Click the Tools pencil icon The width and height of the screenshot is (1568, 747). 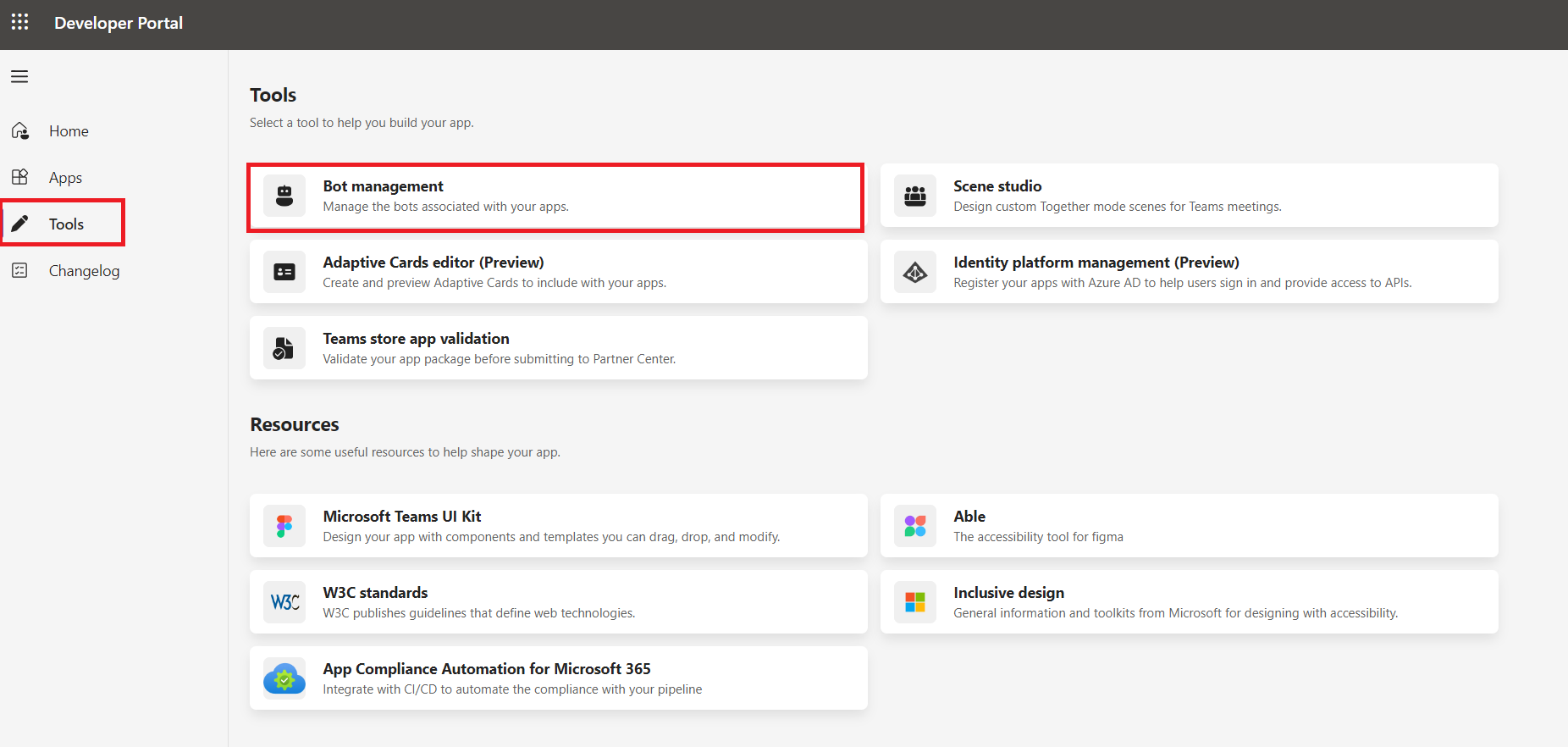(20, 224)
